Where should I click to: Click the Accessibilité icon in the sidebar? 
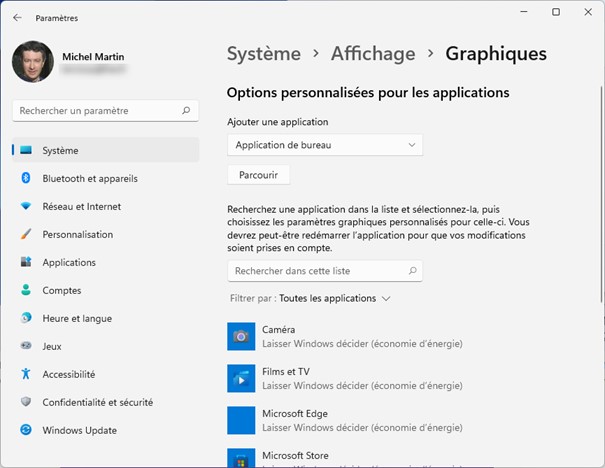coord(26,374)
